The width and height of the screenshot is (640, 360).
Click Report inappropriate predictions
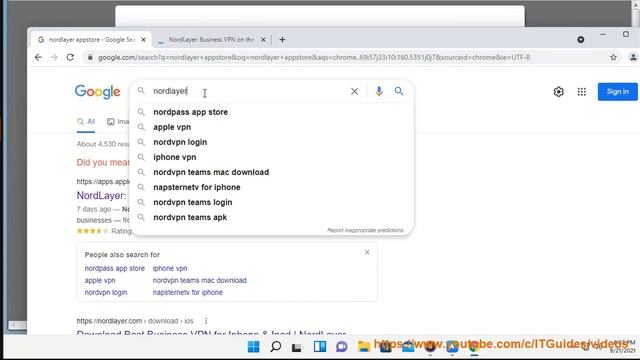coord(365,230)
